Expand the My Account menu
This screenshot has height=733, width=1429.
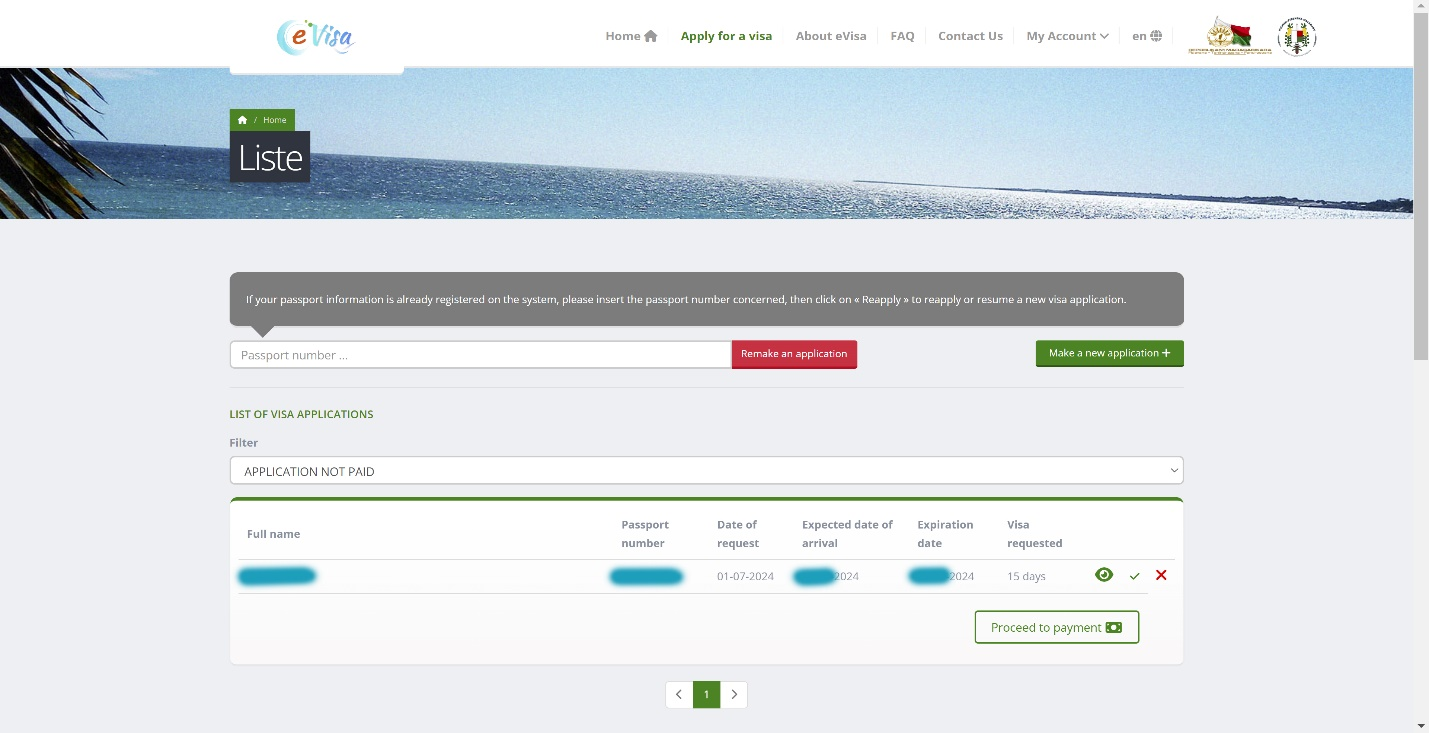click(1067, 36)
